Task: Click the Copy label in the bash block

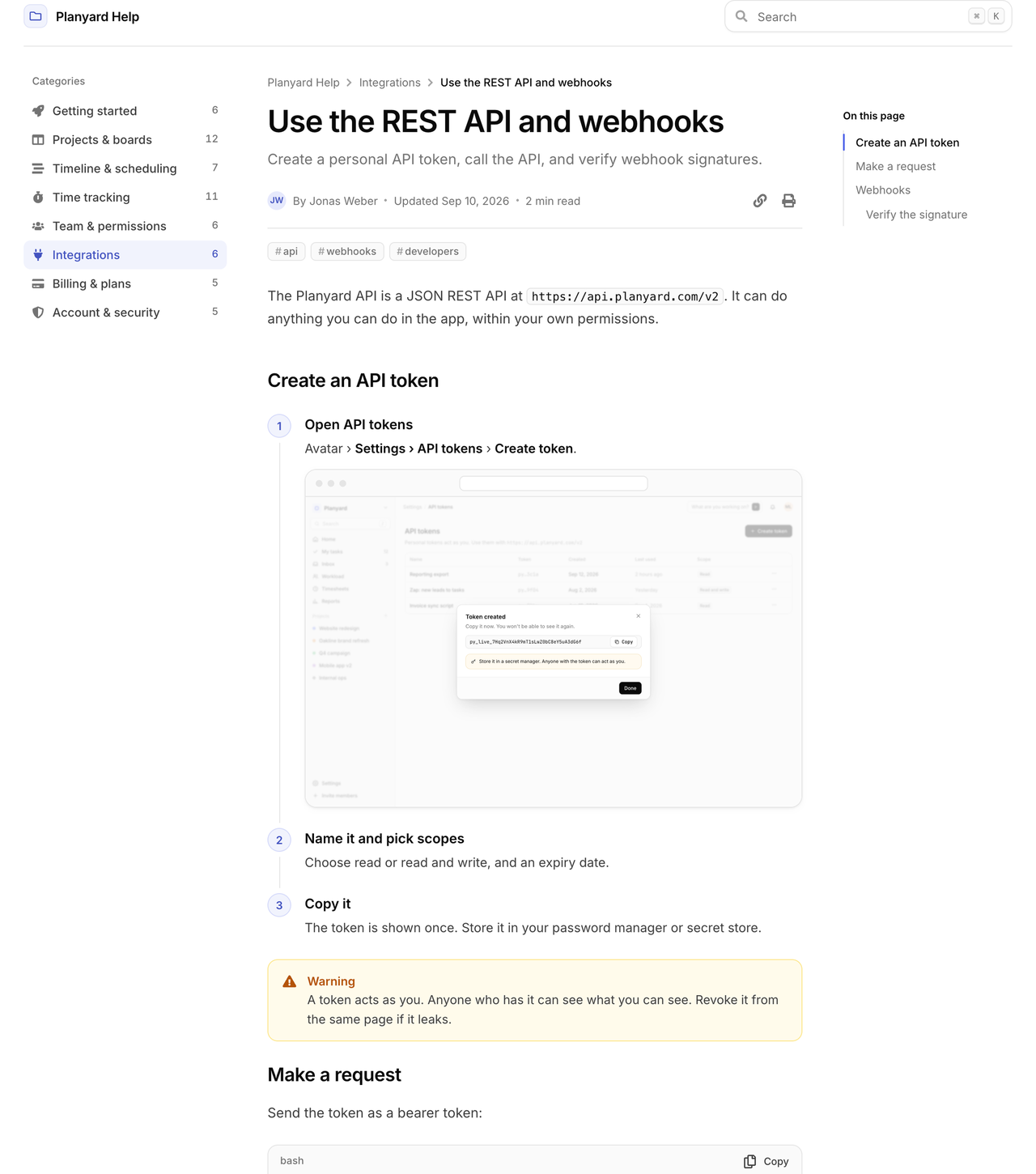Action: point(775,1161)
